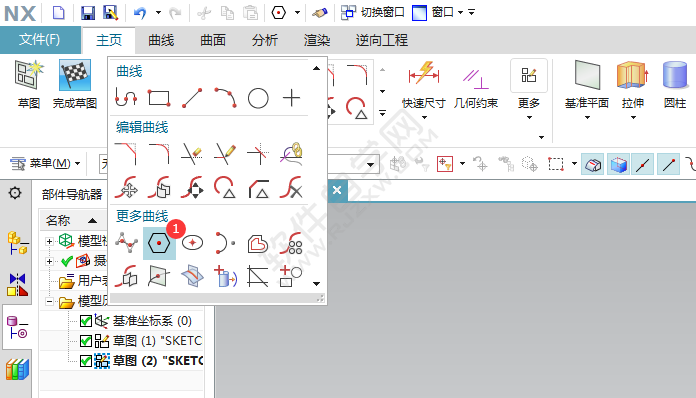Toggle the 草图 (2) SKETCH checkbox
696x398 pixels.
pos(86,361)
